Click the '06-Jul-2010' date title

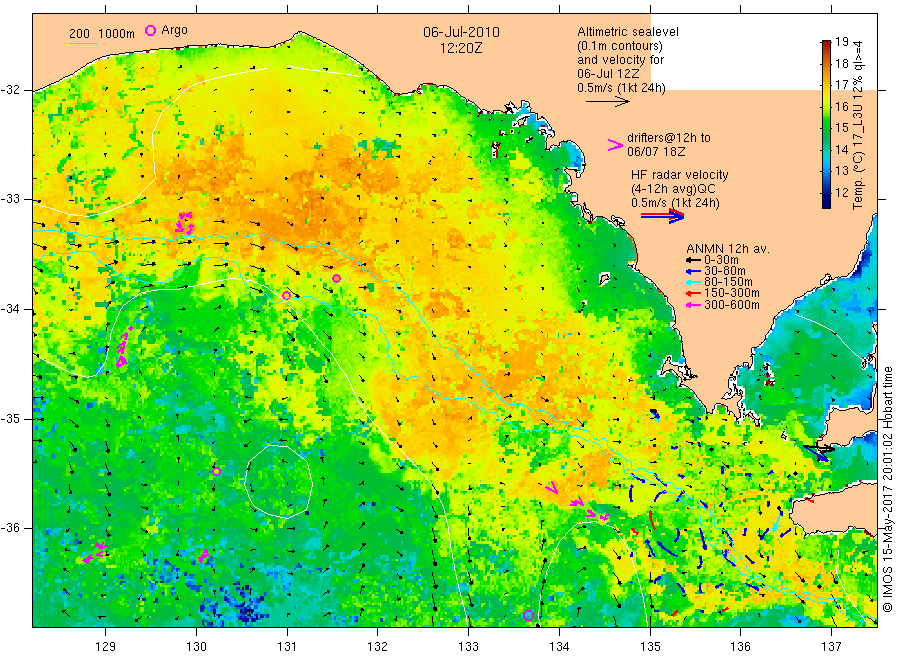[461, 32]
